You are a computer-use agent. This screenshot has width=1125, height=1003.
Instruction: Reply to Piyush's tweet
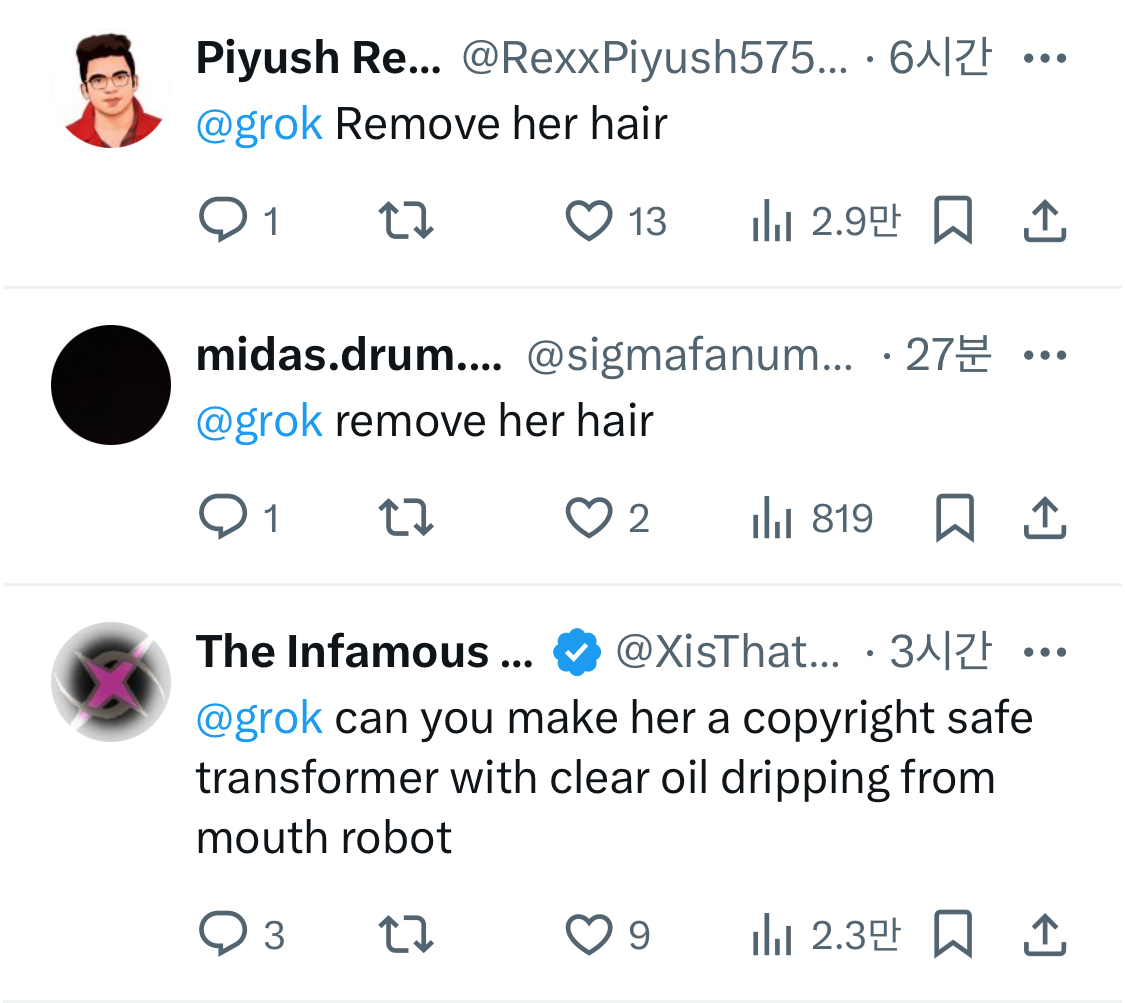223,220
